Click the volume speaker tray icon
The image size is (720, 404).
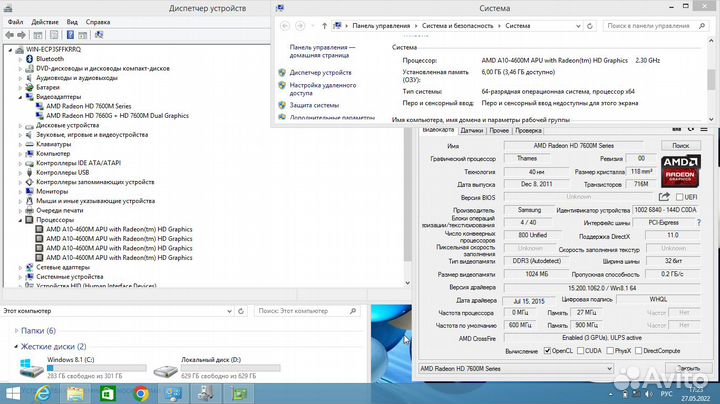pos(648,394)
